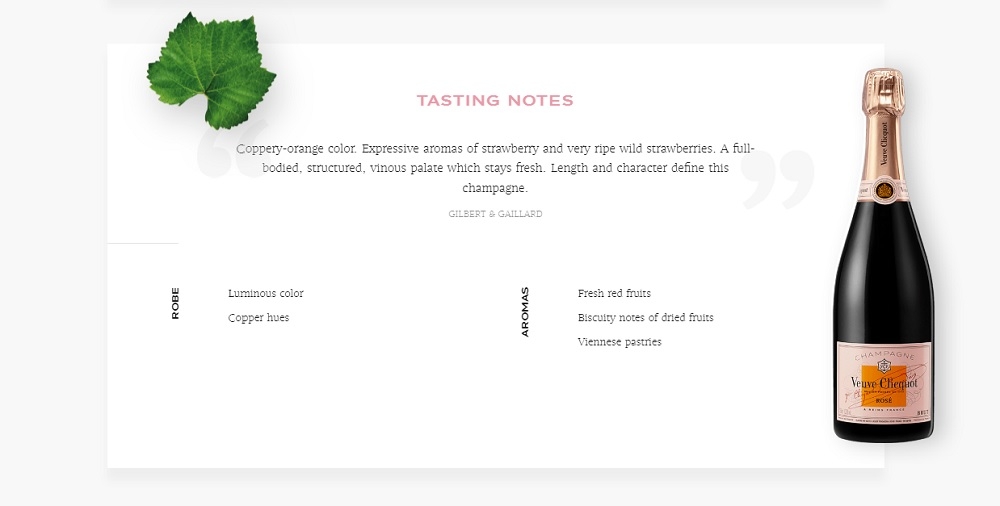Click the Coppery-orange color quote paragraph
Screen dimensions: 1000x506
pos(496,168)
